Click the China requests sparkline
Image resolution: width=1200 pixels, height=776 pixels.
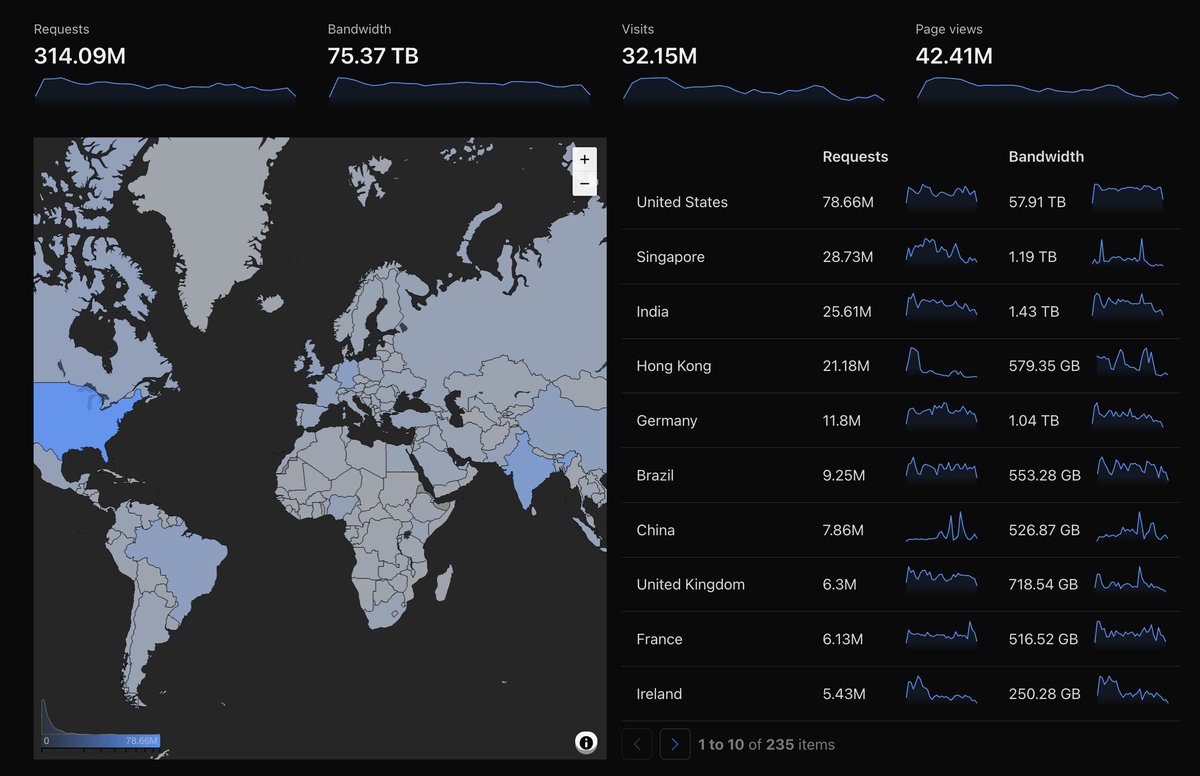pyautogui.click(x=942, y=526)
